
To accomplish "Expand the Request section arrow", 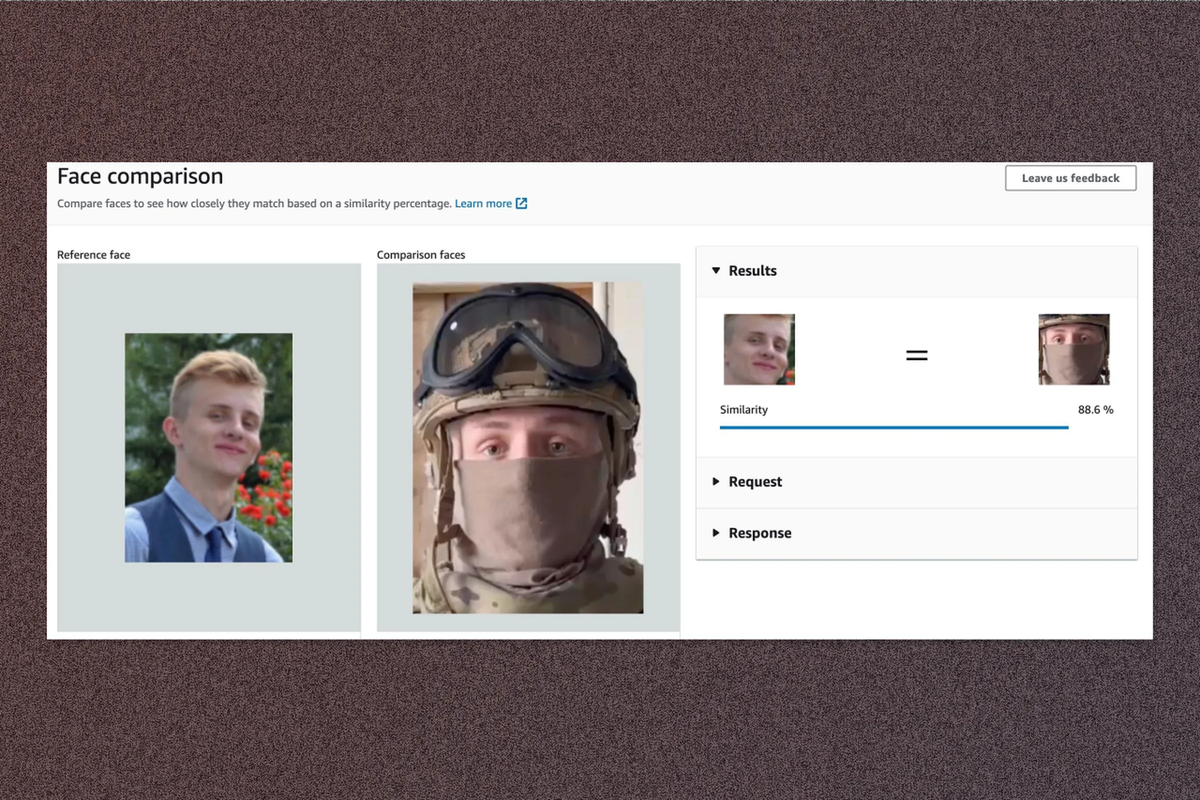I will 716,482.
